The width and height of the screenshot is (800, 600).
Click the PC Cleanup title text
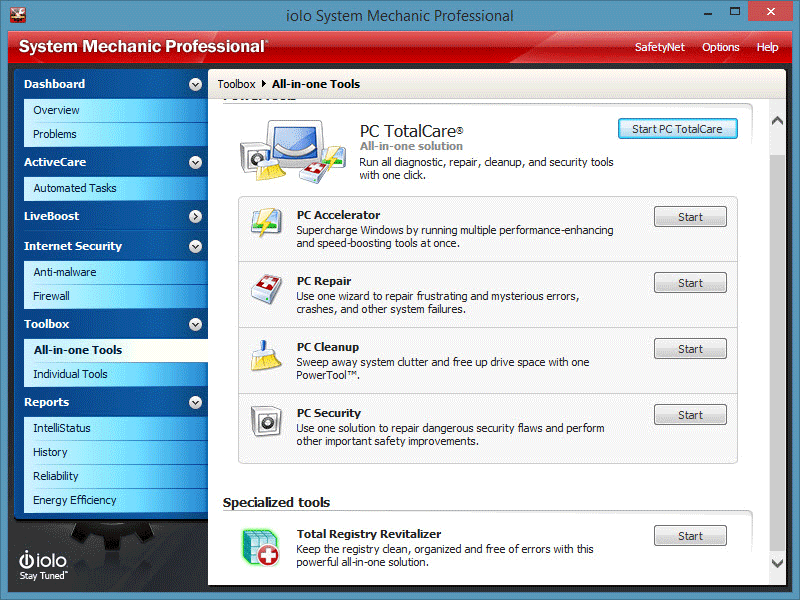click(328, 347)
